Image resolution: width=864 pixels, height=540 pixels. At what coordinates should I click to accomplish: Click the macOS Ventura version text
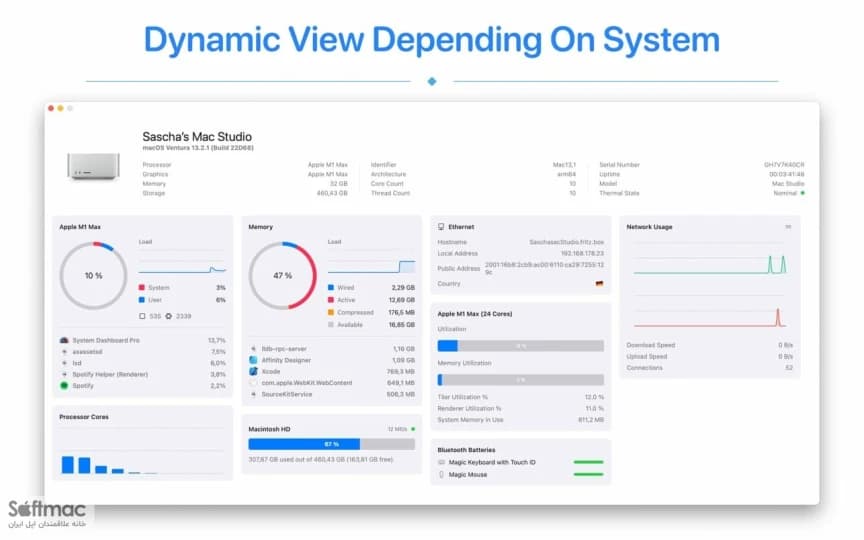(x=198, y=148)
